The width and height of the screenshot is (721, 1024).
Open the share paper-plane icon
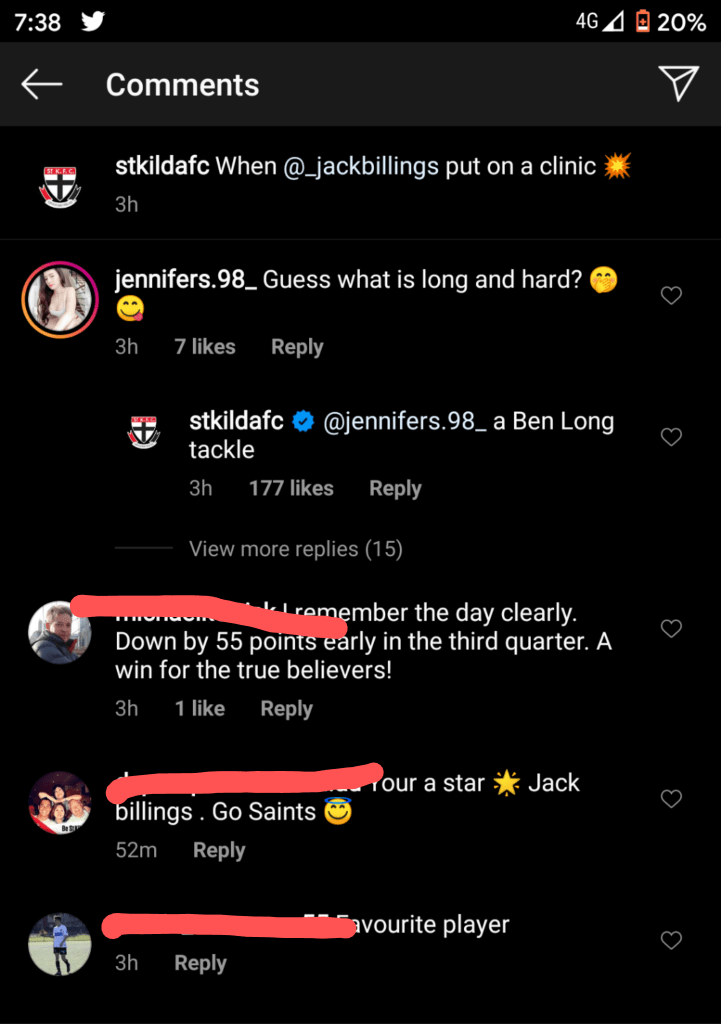point(679,85)
